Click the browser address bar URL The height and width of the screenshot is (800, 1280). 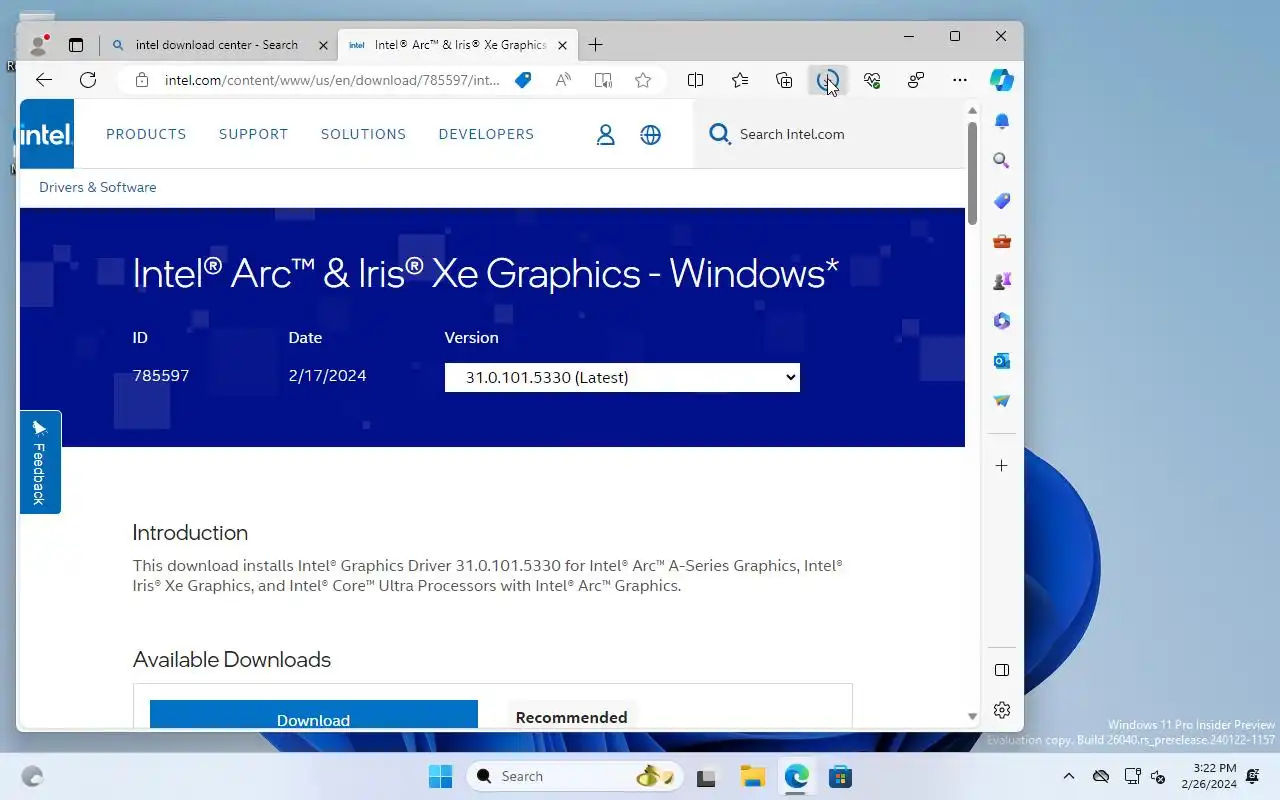[x=332, y=80]
